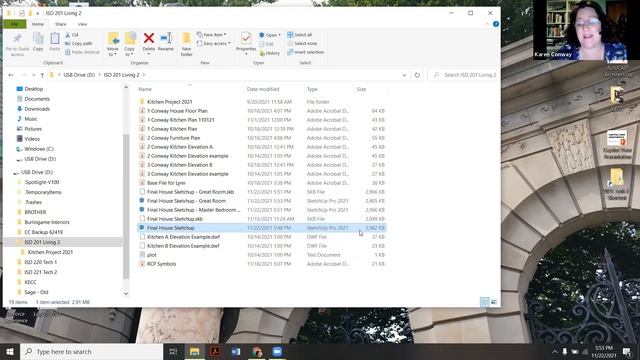The height and width of the screenshot is (360, 640).
Task: Expand the address bar history dropdown
Action: (404, 75)
